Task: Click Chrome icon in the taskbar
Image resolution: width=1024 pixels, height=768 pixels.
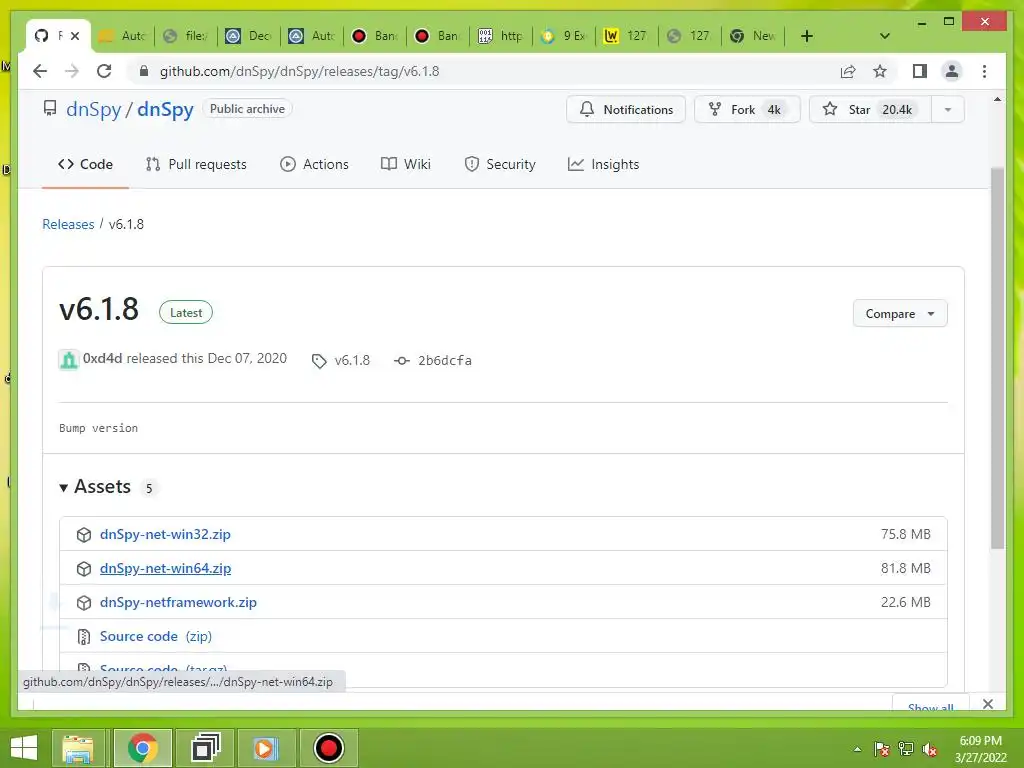Action: point(143,748)
